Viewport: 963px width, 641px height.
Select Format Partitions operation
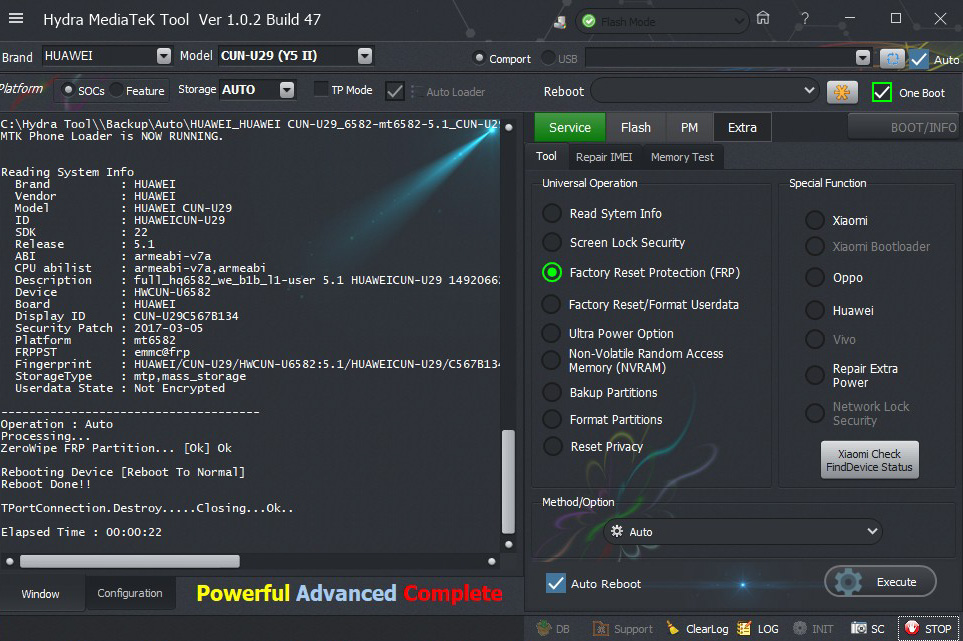click(x=552, y=419)
